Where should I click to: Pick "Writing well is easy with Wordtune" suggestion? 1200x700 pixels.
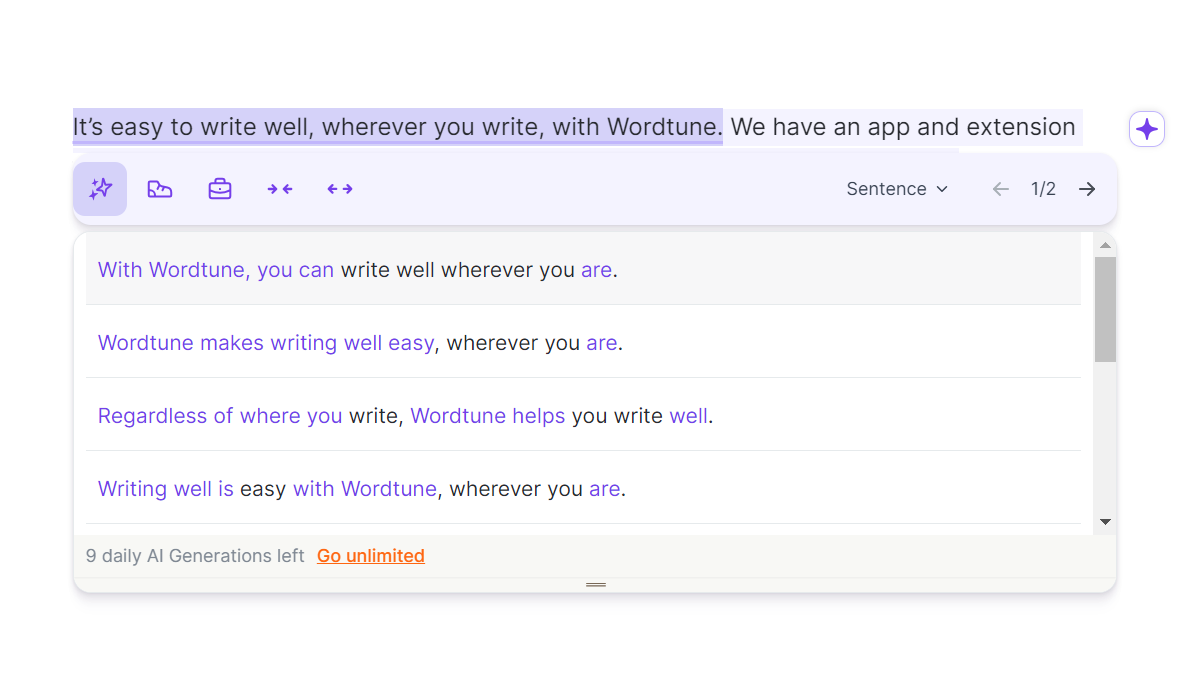pos(362,489)
